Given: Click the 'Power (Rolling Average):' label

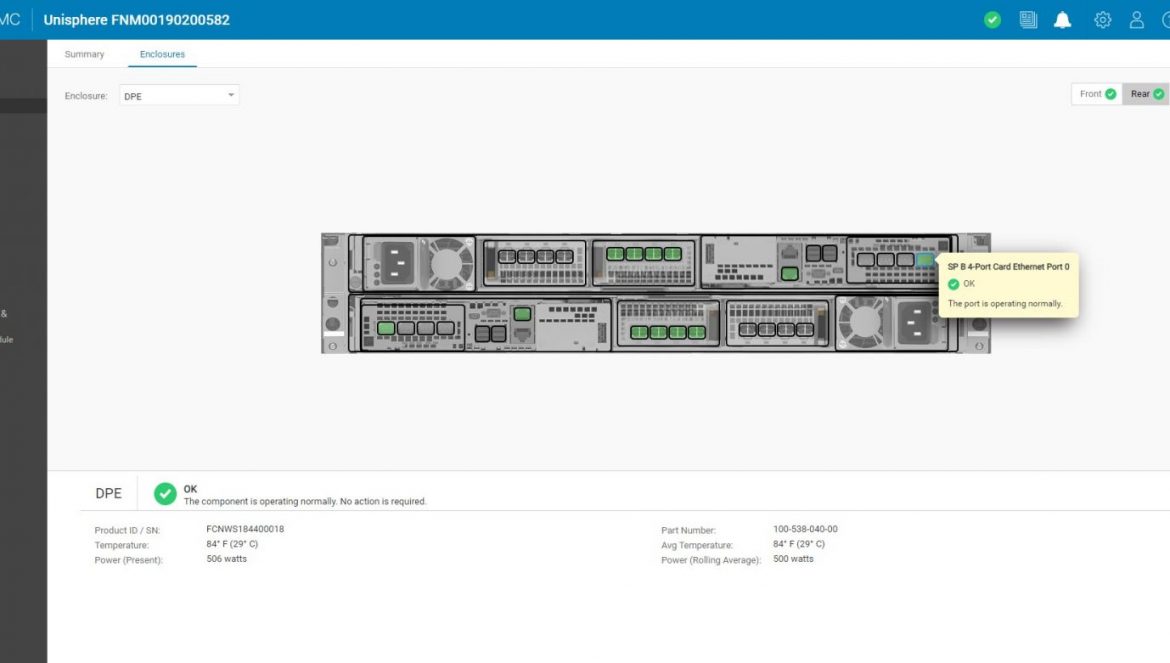Looking at the screenshot, I should pos(711,560).
